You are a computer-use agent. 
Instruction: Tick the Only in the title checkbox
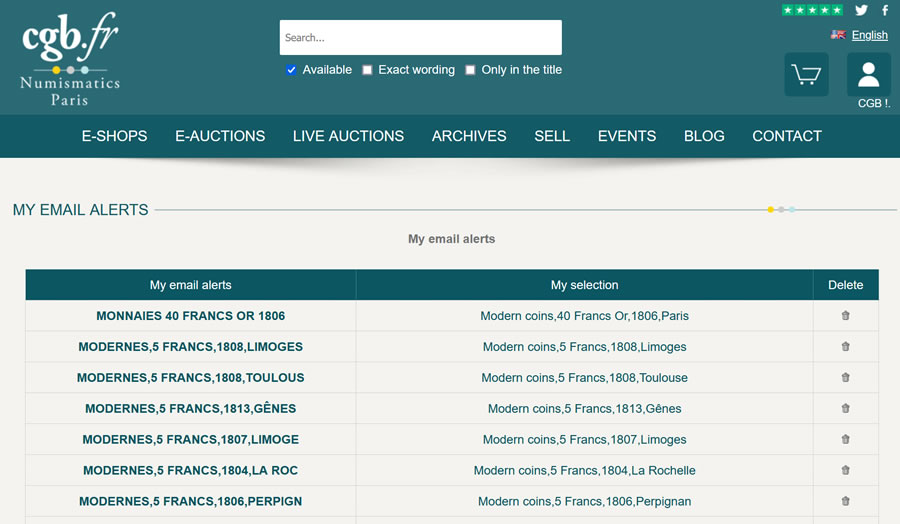coord(470,70)
